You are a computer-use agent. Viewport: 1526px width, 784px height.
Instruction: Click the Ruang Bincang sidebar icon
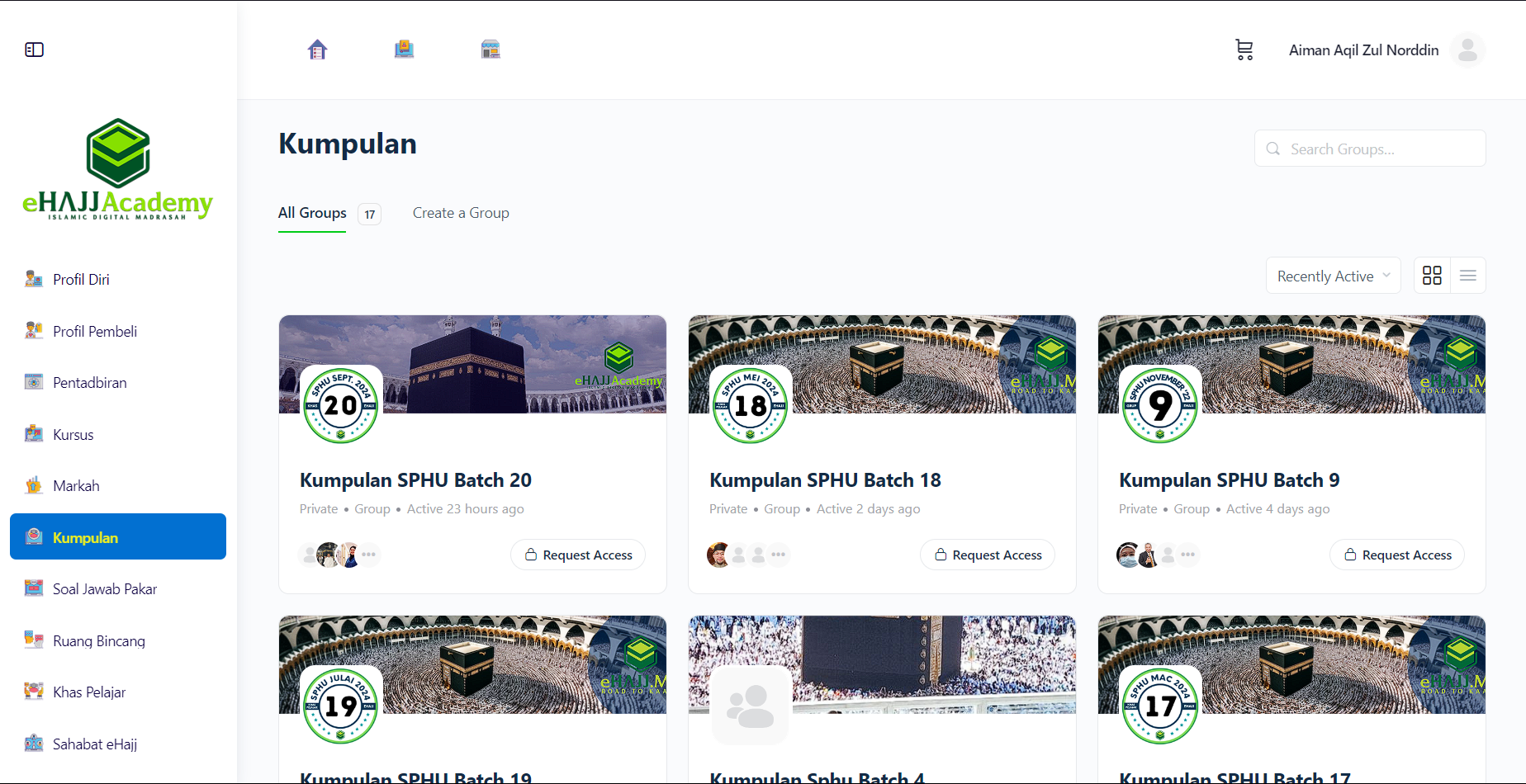coord(34,640)
